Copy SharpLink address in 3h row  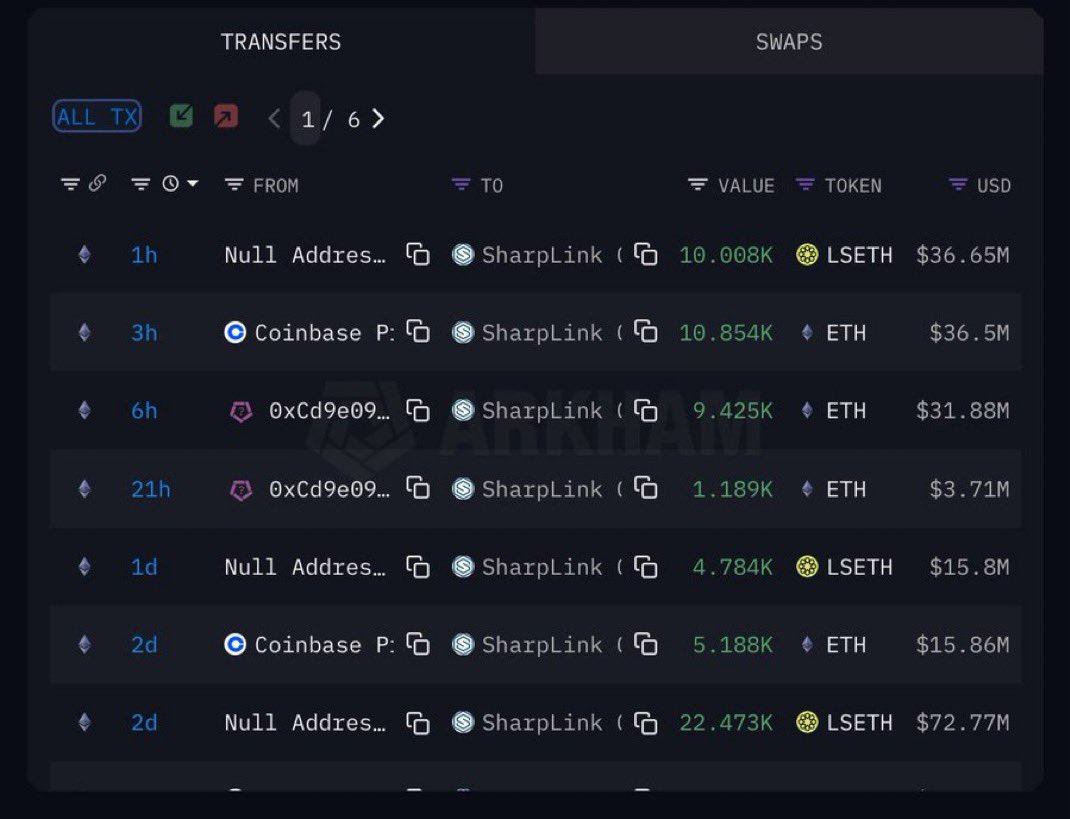[646, 332]
